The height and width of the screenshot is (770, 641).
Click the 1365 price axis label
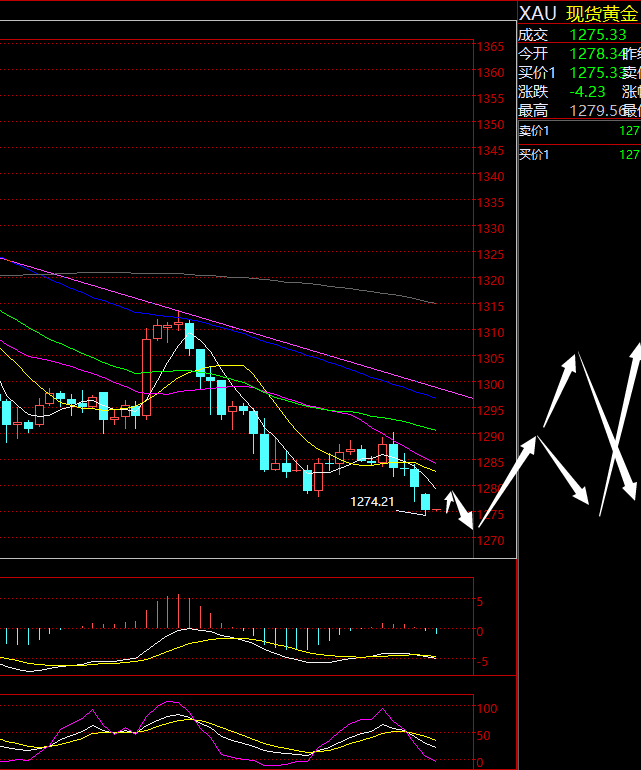coord(490,47)
